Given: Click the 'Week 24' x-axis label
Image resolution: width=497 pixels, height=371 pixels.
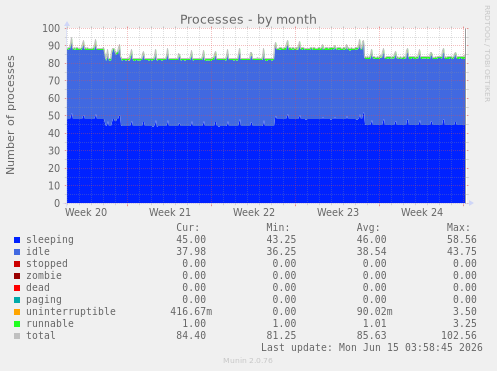Looking at the screenshot, I should (x=422, y=212).
